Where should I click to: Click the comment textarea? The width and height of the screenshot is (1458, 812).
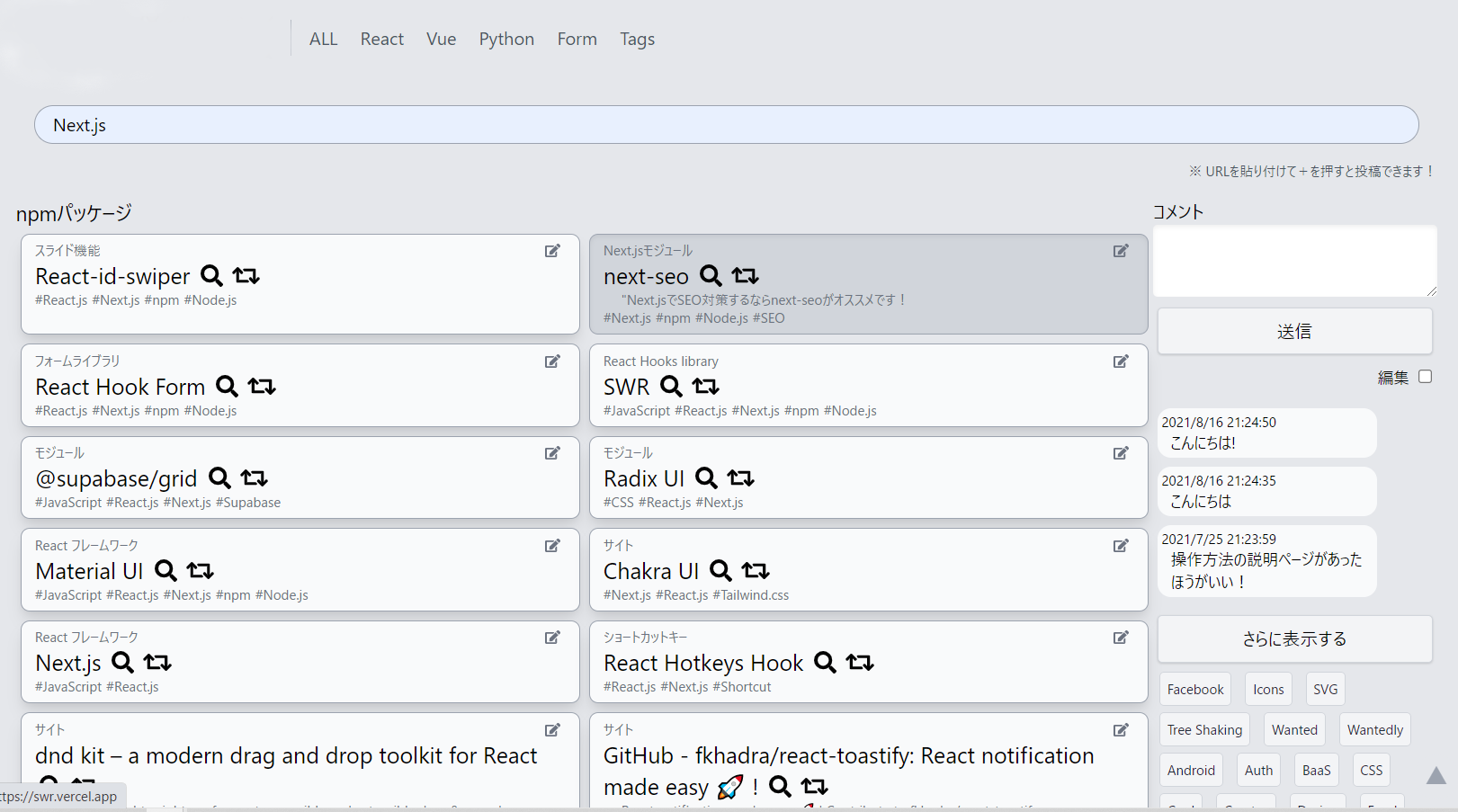[1295, 261]
